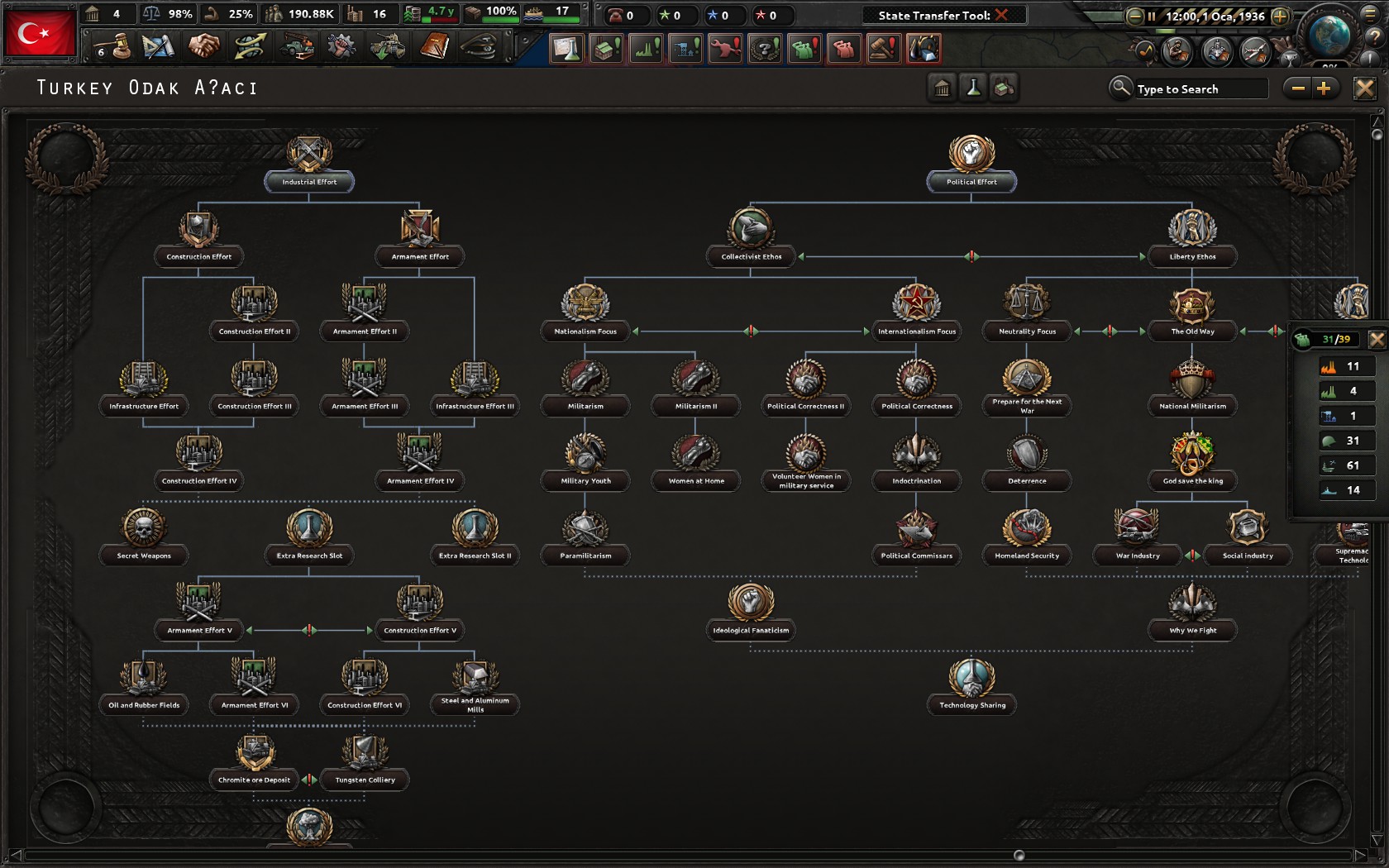Image resolution: width=1389 pixels, height=868 pixels.
Task: Click the right arrow of horizontal scrollbar
Action: tap(1360, 855)
